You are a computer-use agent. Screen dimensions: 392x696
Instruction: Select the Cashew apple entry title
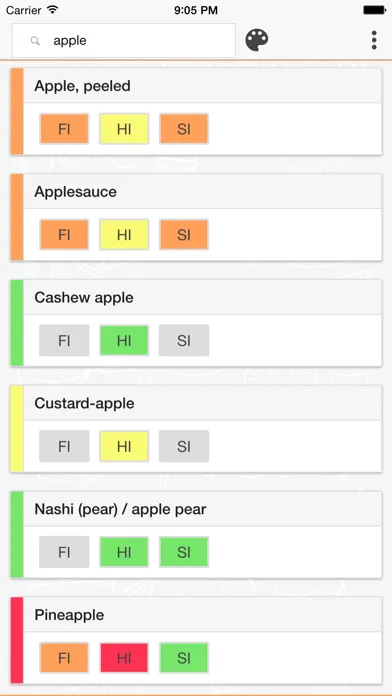84,297
